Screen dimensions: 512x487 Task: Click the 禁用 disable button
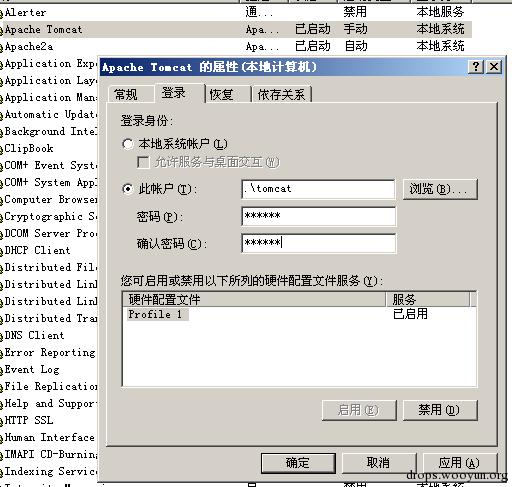pos(440,410)
